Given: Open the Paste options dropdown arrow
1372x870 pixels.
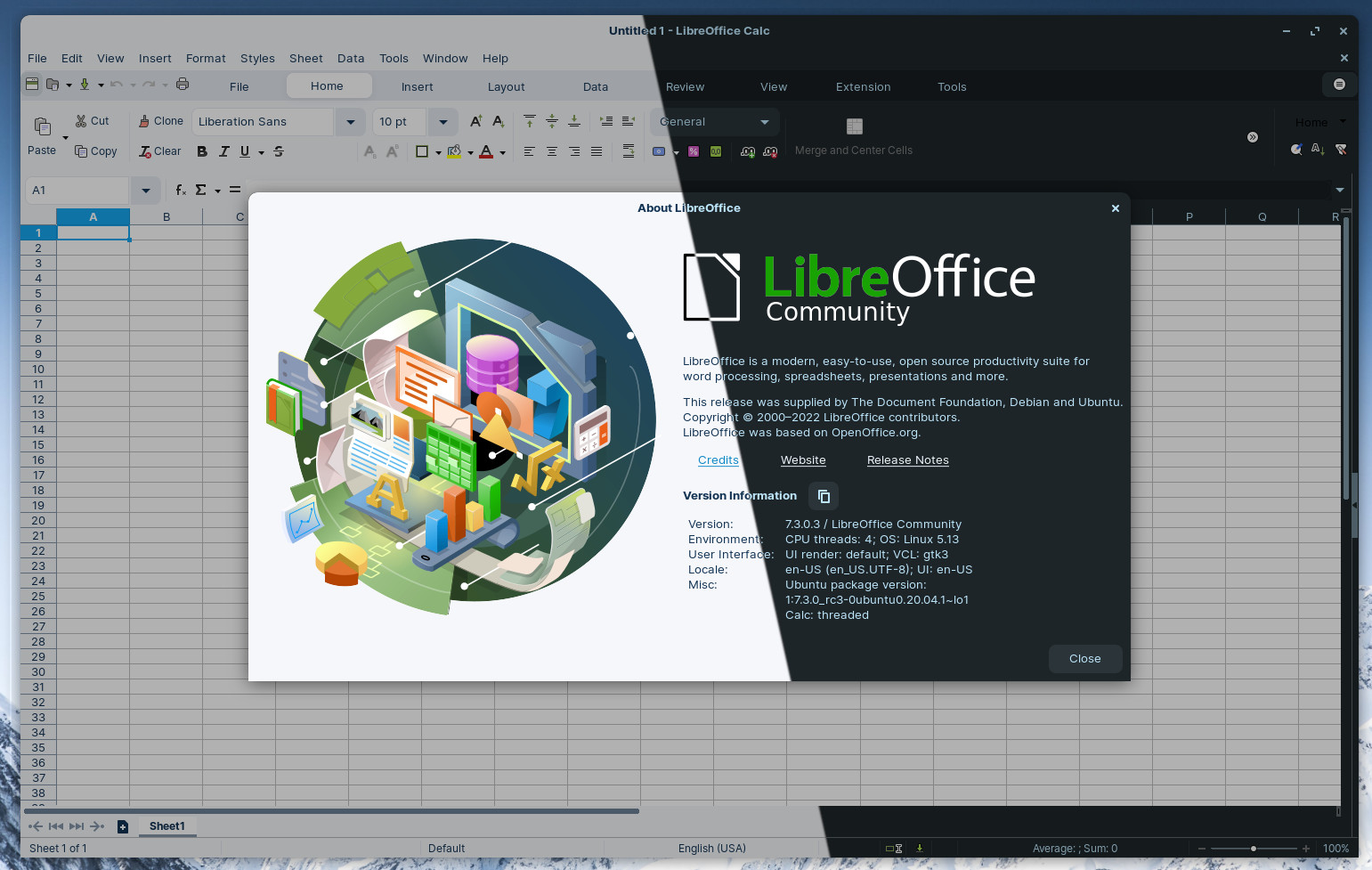Looking at the screenshot, I should click(x=65, y=138).
